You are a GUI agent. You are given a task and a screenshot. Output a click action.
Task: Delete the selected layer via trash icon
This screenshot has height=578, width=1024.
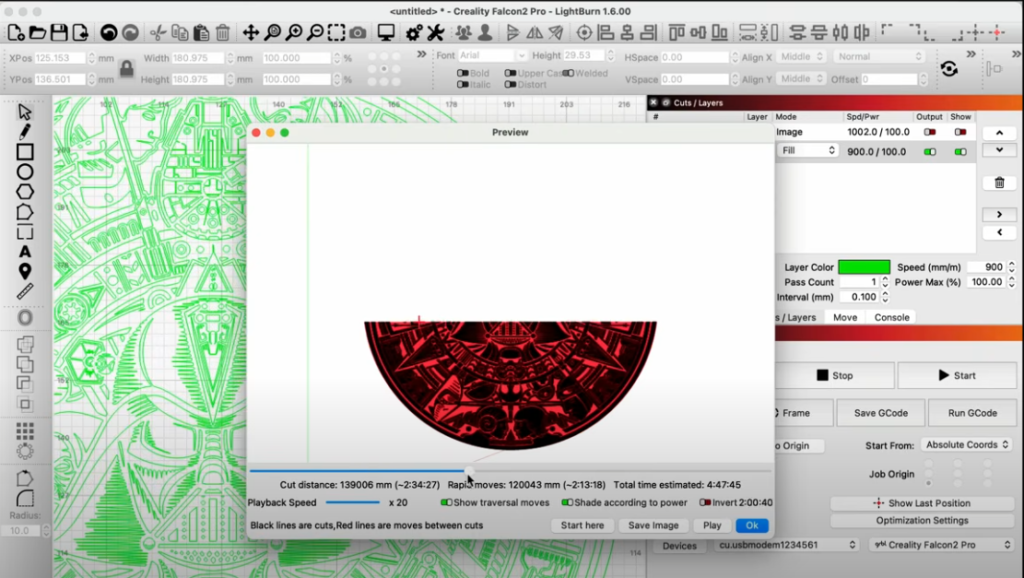pos(998,182)
